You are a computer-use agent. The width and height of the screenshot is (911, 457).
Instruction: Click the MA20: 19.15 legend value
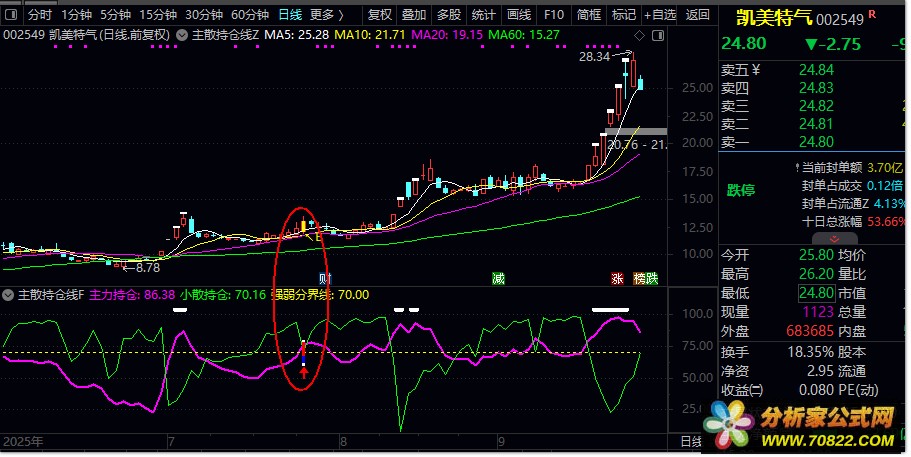point(447,35)
